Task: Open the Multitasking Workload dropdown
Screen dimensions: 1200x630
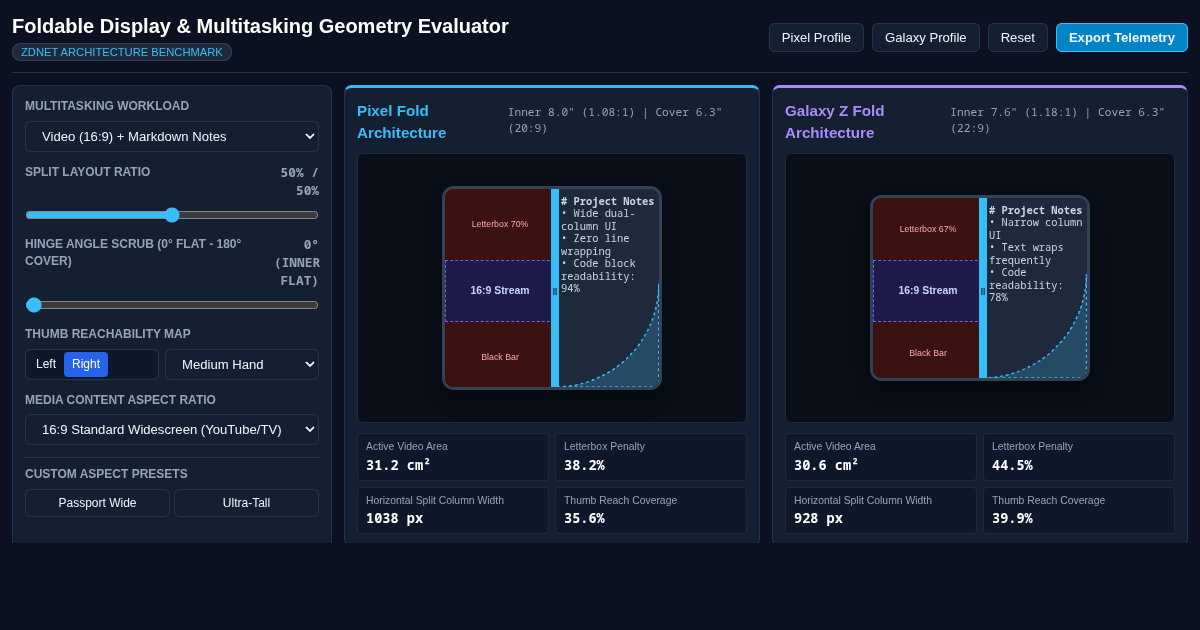Action: coord(172,136)
